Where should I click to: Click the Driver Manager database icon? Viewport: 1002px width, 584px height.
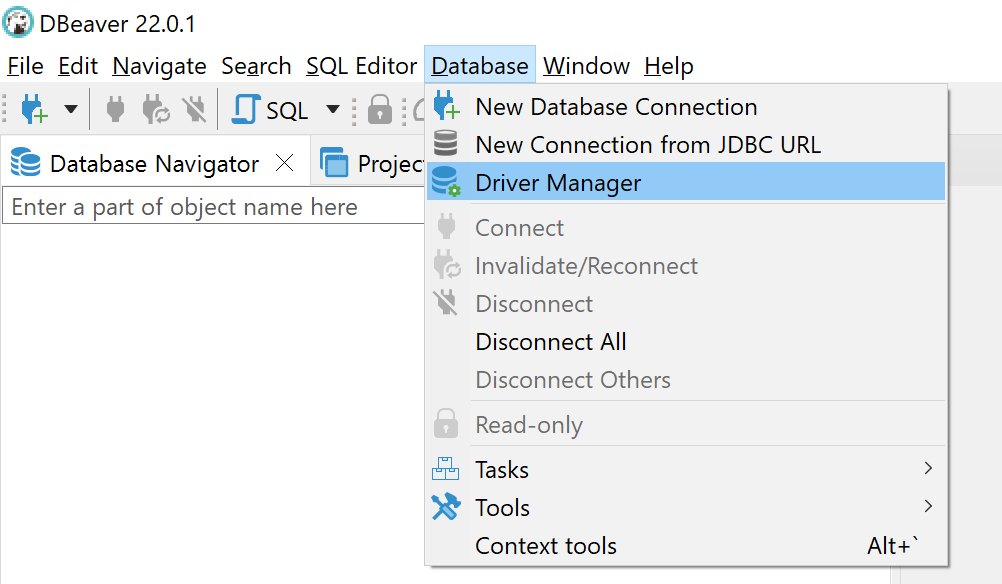point(445,181)
